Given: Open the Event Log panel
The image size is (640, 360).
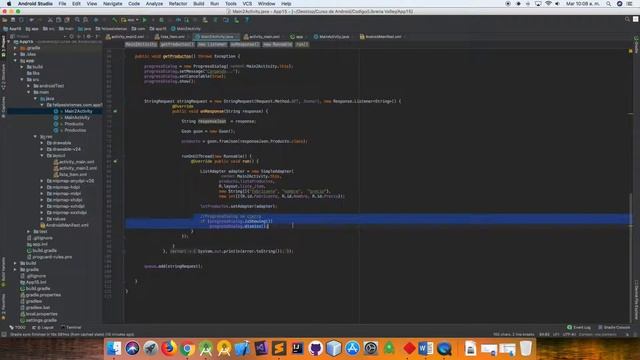Looking at the screenshot, I should 579,327.
